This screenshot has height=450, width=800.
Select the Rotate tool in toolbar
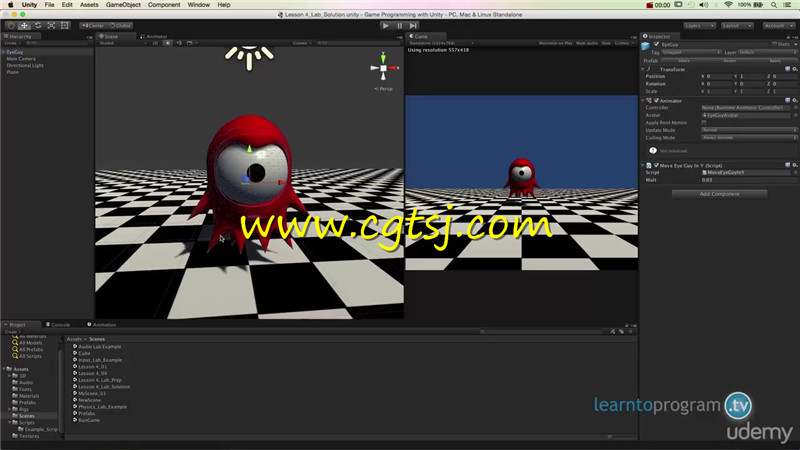[x=38, y=26]
